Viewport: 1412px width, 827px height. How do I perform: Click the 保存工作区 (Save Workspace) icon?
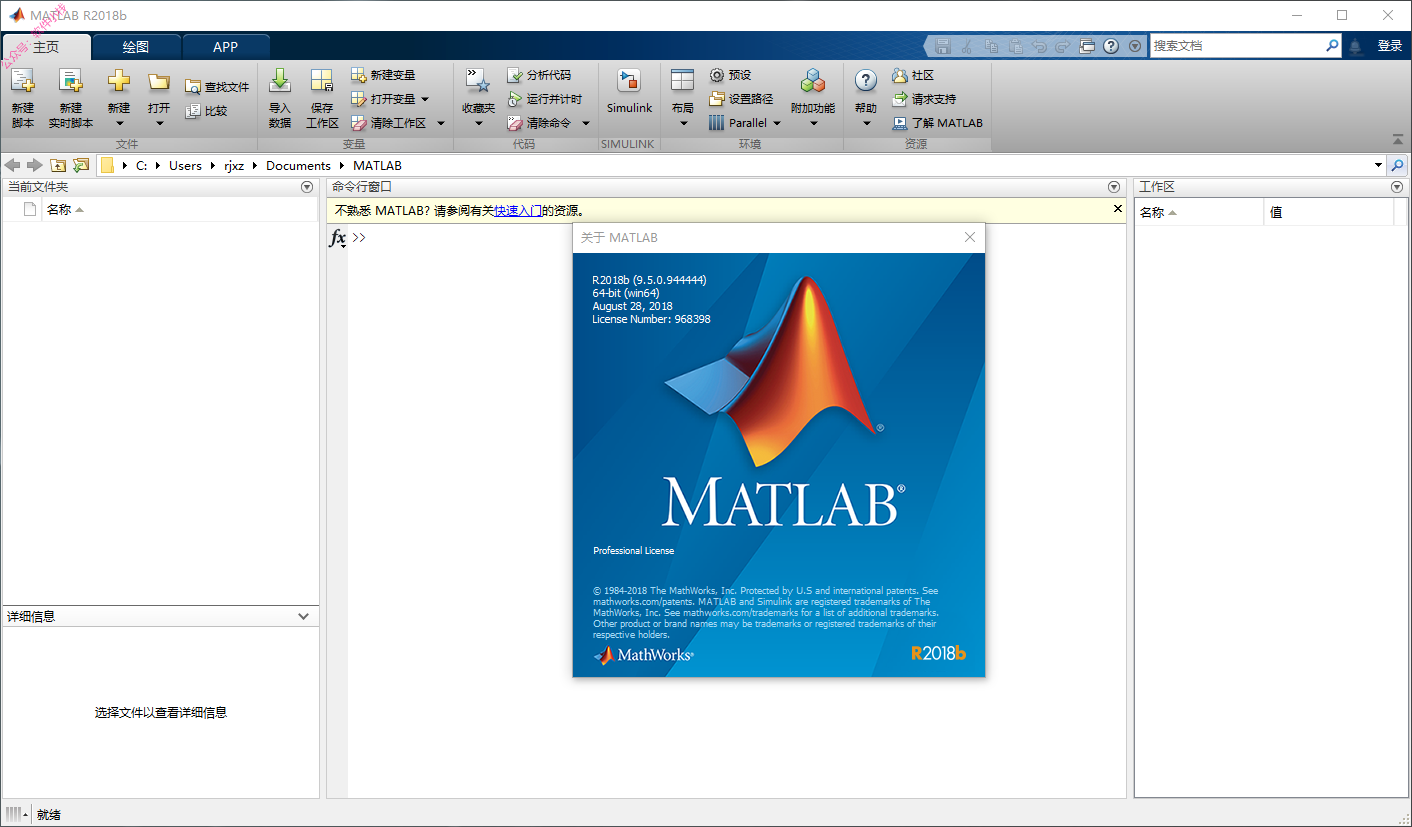(x=322, y=82)
